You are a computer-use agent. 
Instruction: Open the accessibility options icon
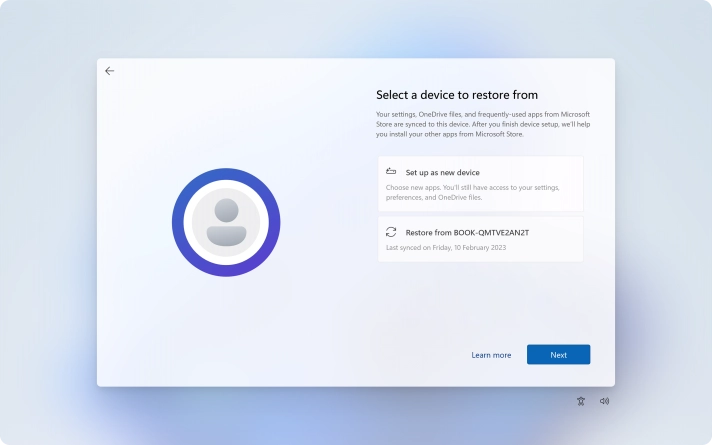click(581, 401)
